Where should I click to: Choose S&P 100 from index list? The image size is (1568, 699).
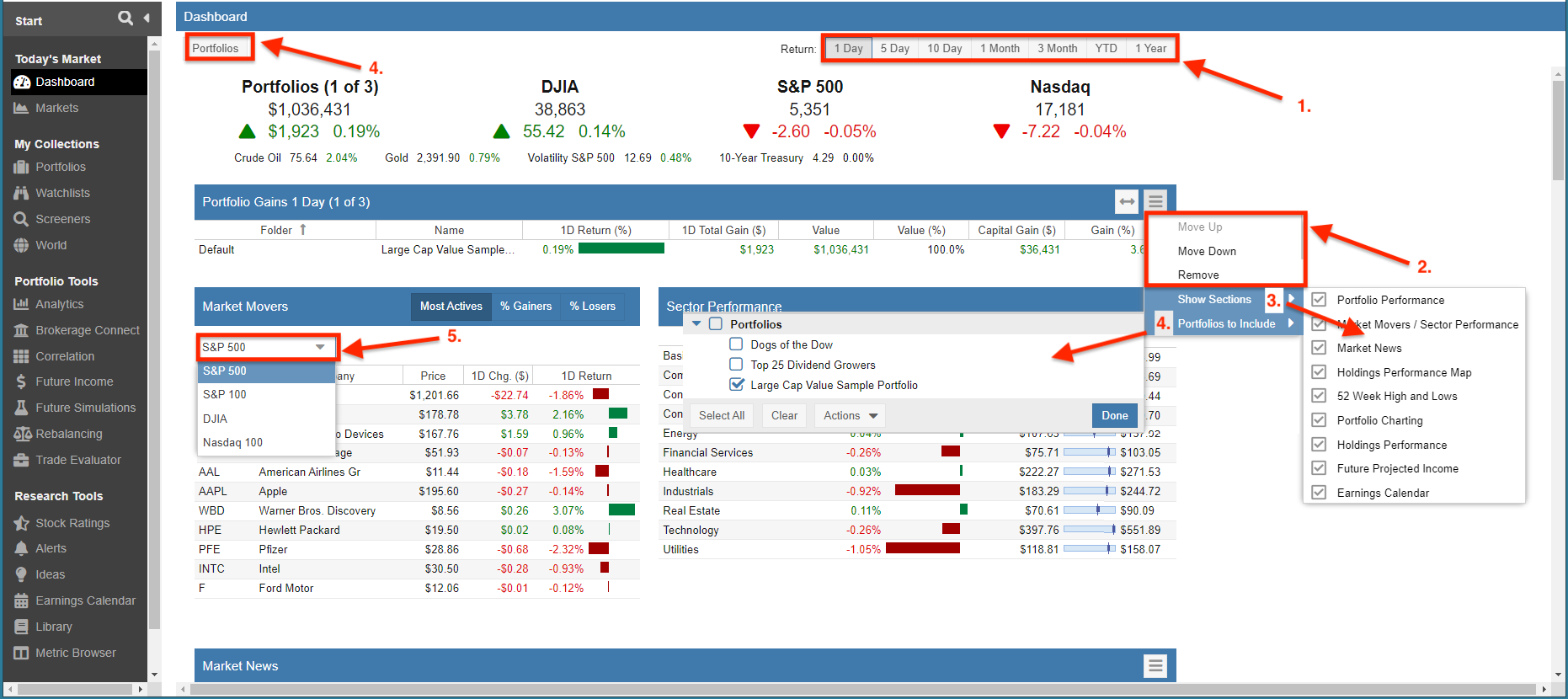click(266, 394)
